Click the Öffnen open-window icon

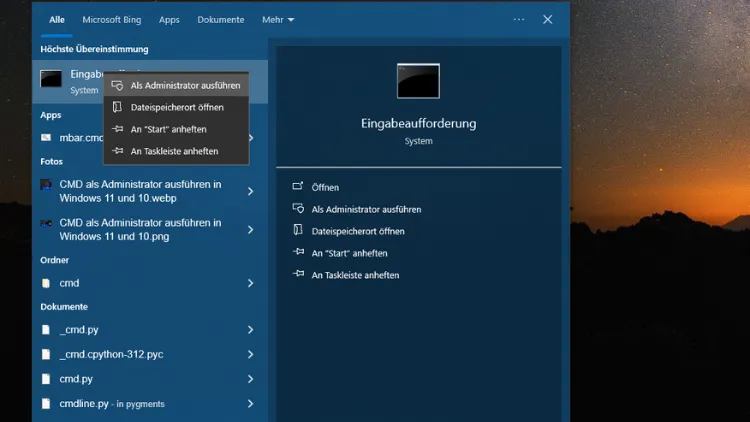pos(298,186)
